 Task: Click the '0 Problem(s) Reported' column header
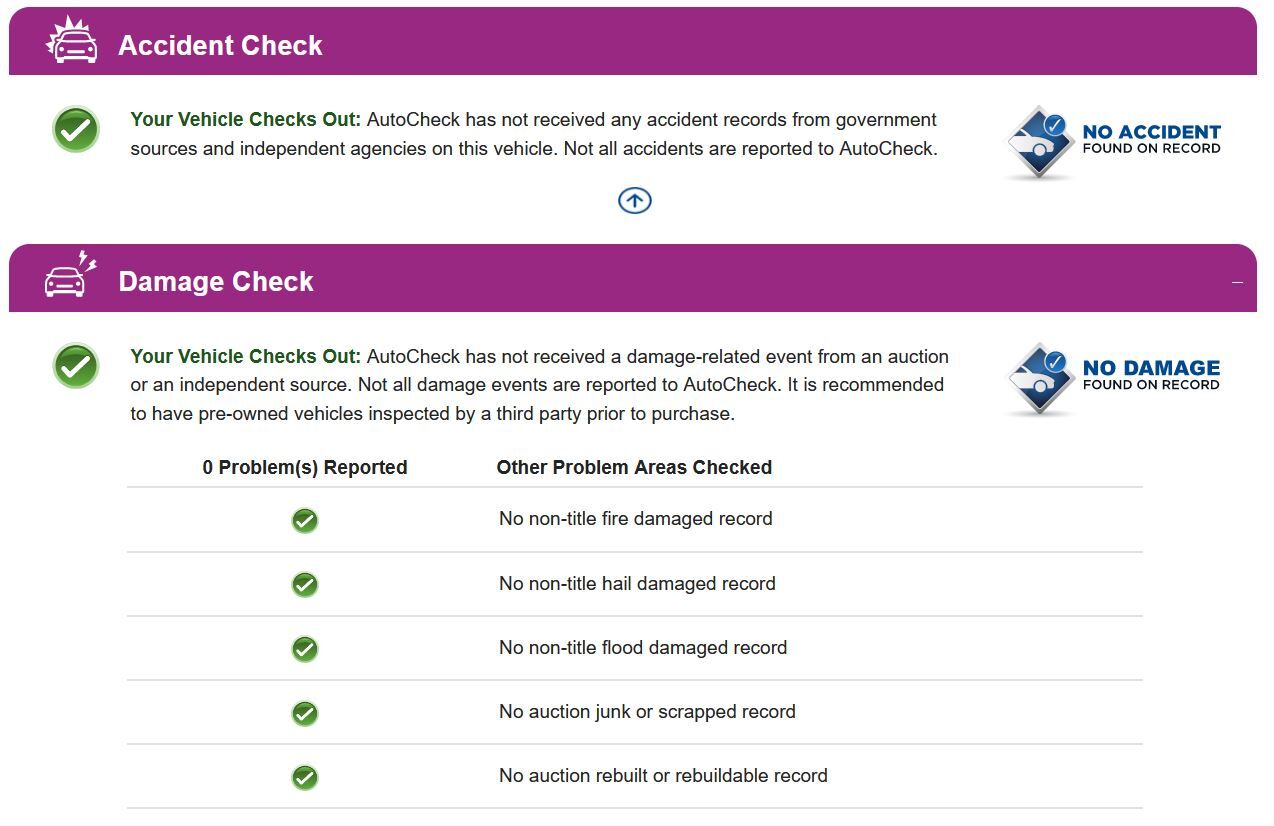[305, 467]
